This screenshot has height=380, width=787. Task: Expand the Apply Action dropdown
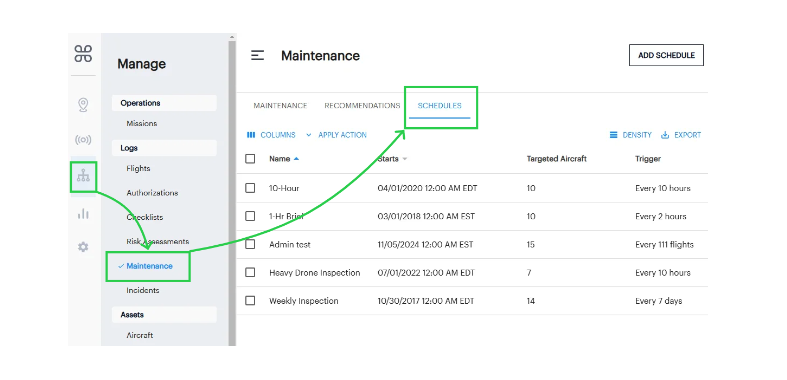click(x=336, y=135)
